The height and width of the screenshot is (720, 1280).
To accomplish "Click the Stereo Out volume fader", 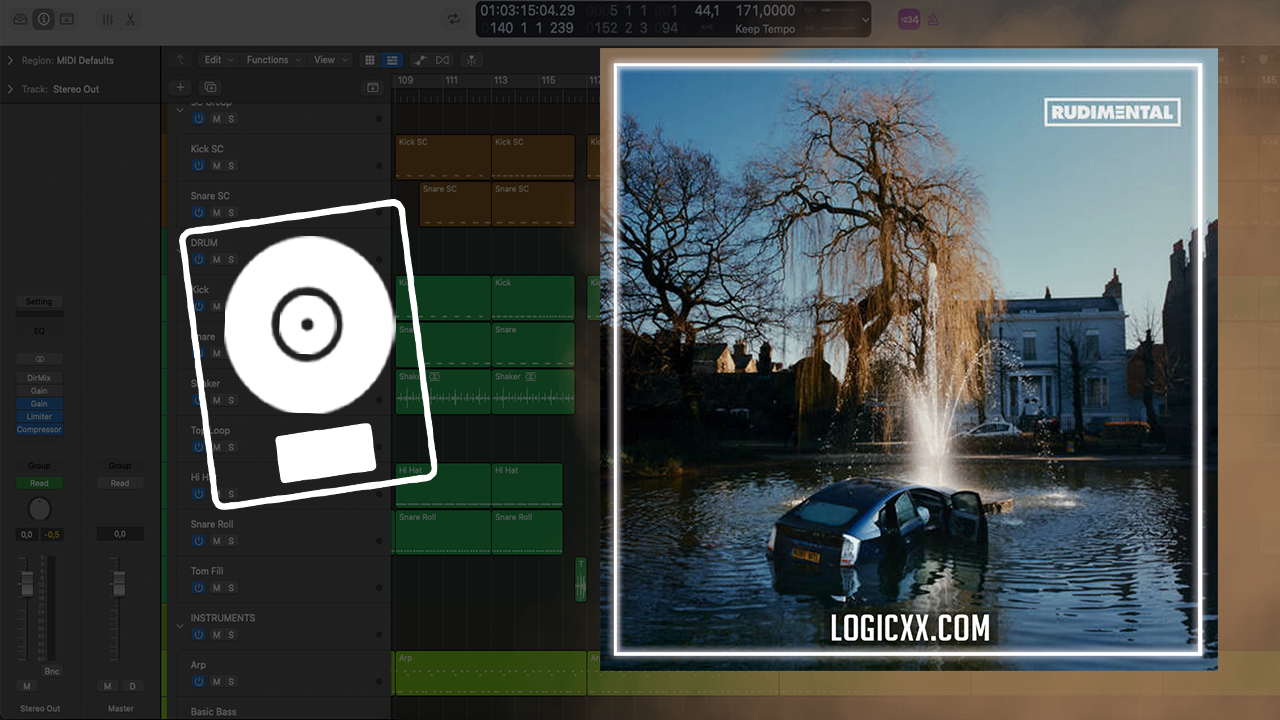I will (x=28, y=583).
